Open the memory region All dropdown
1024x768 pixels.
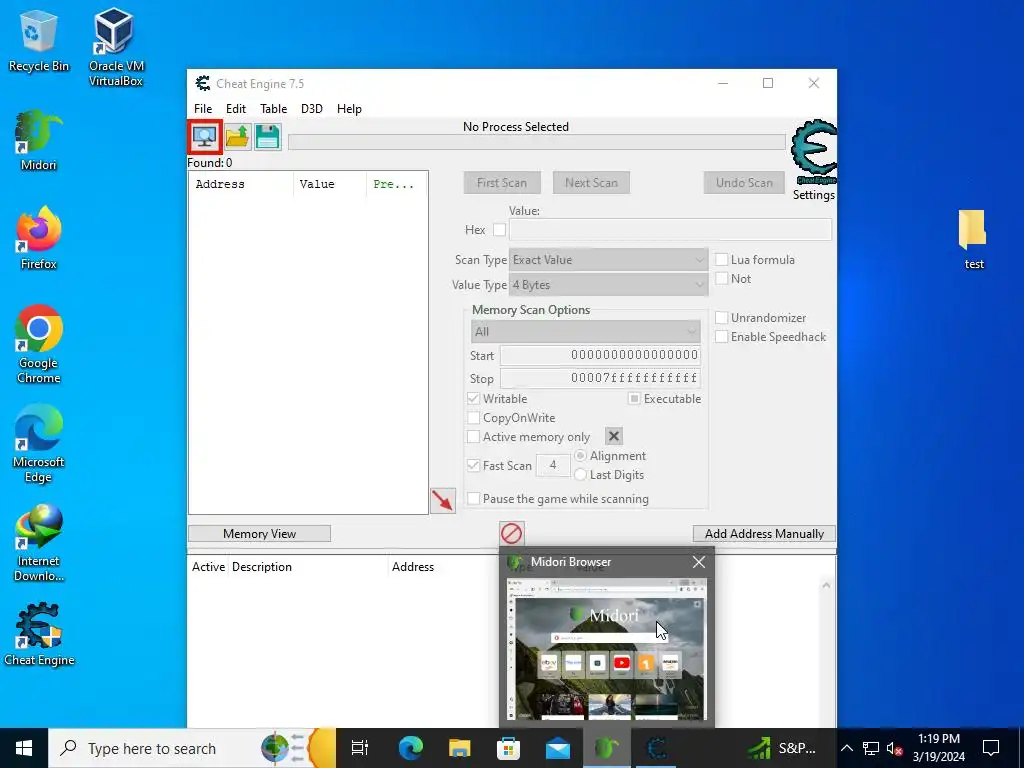(x=585, y=332)
